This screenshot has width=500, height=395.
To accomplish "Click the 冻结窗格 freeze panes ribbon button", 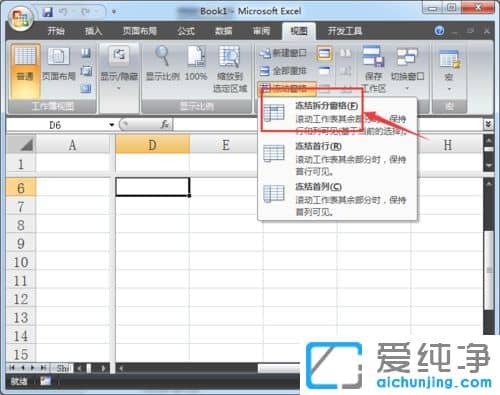I will point(286,88).
